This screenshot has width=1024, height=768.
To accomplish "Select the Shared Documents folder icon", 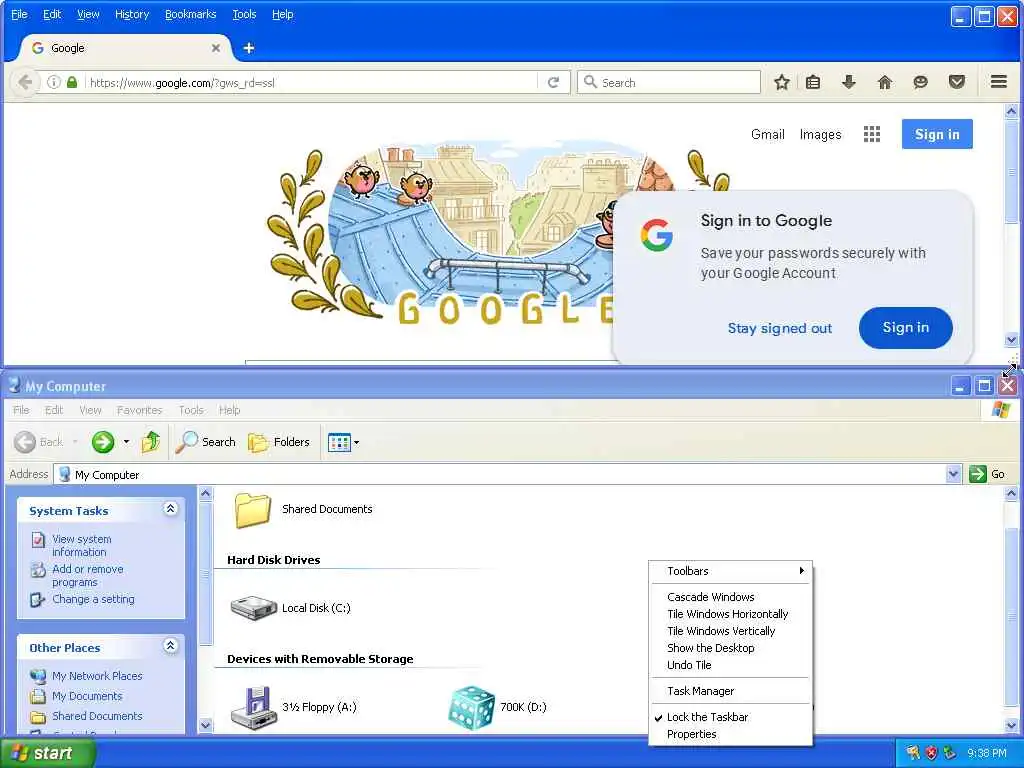I will [252, 510].
